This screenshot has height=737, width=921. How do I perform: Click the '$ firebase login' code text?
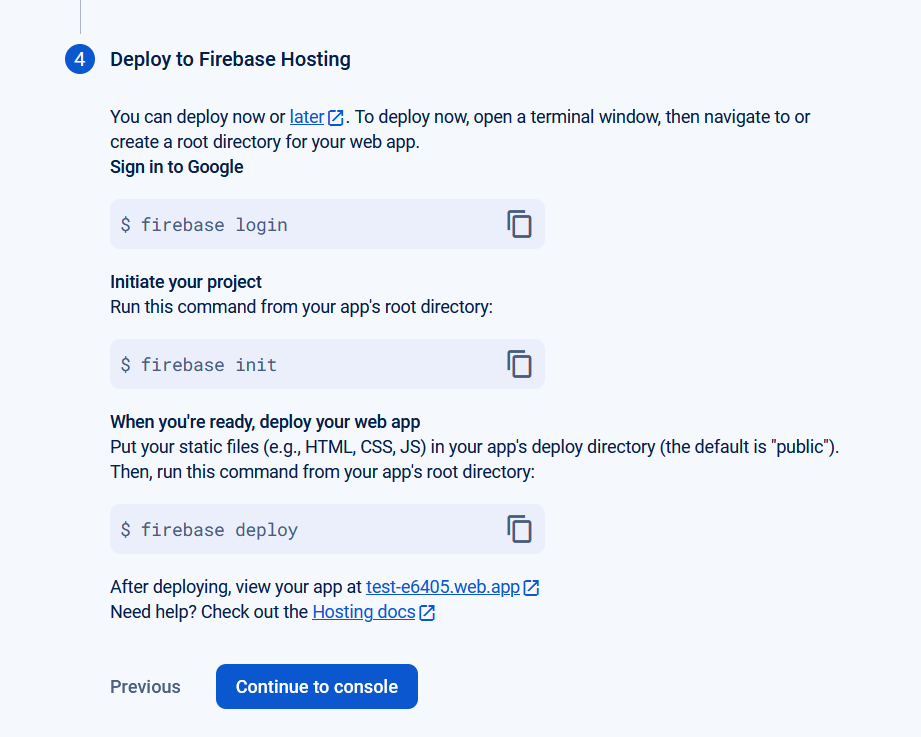pos(204,225)
